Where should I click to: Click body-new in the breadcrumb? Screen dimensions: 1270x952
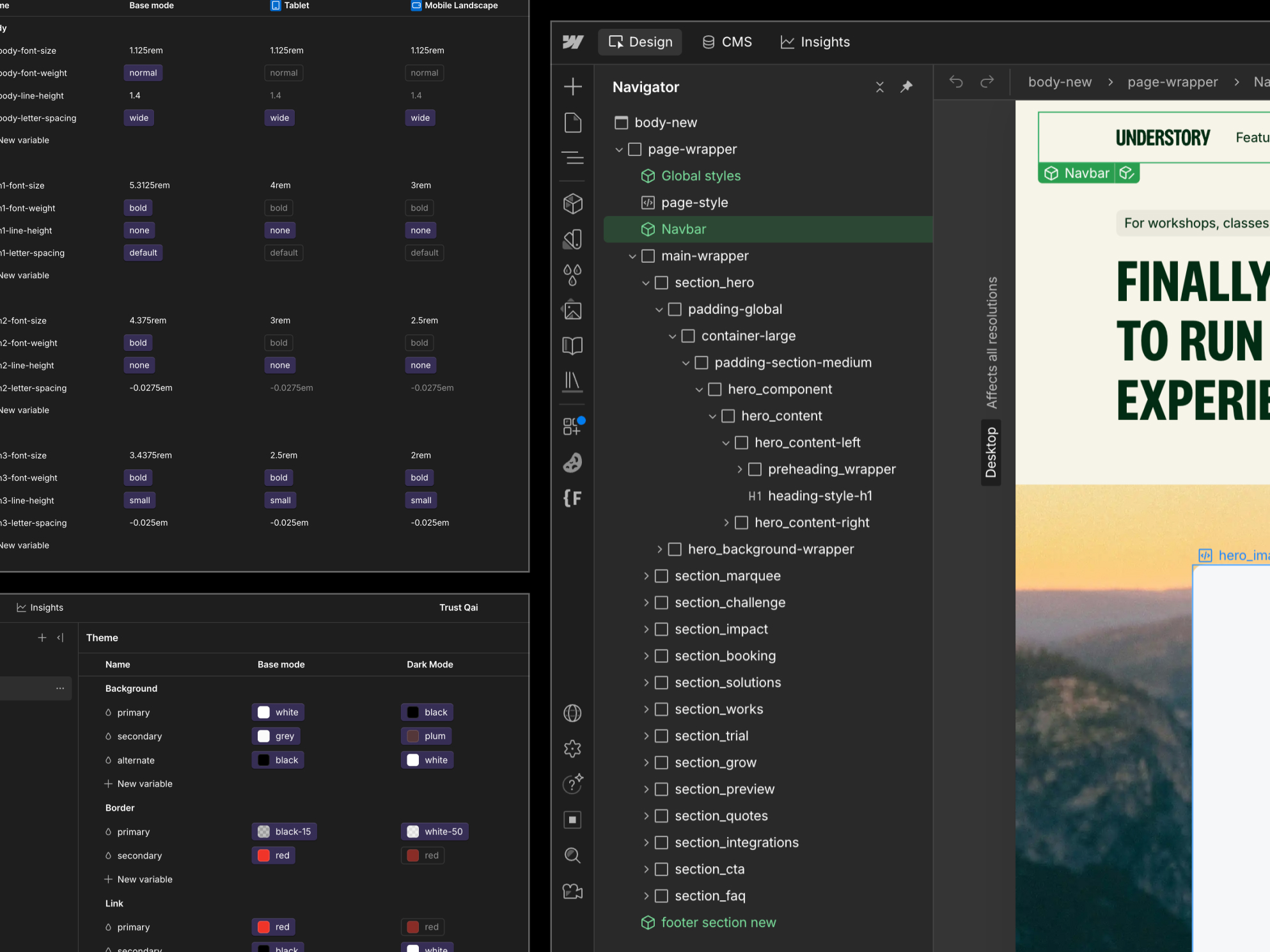(1060, 82)
